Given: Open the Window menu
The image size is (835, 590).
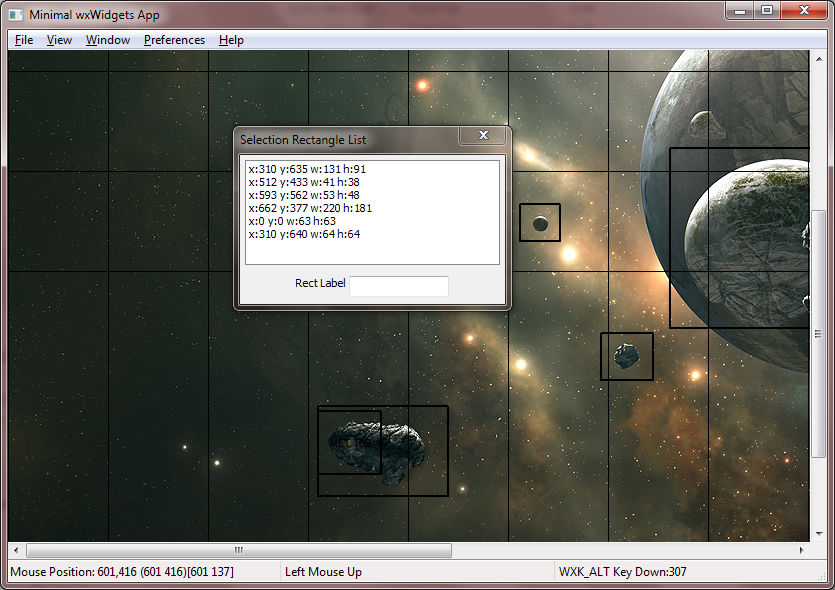Looking at the screenshot, I should [x=107, y=40].
